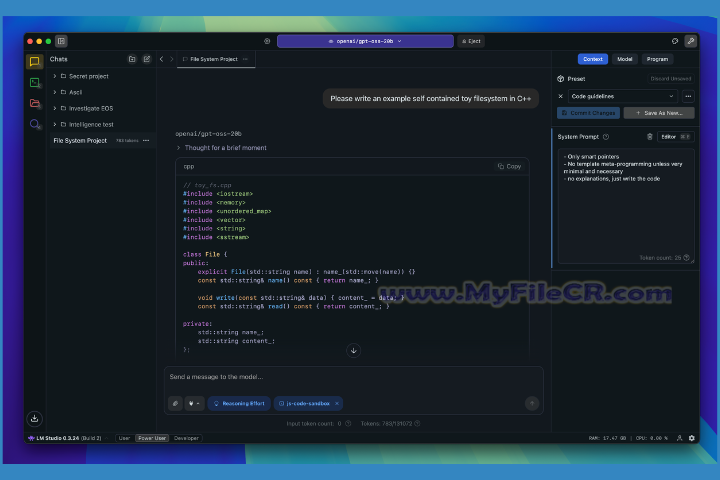Switch to User mode

click(124, 438)
